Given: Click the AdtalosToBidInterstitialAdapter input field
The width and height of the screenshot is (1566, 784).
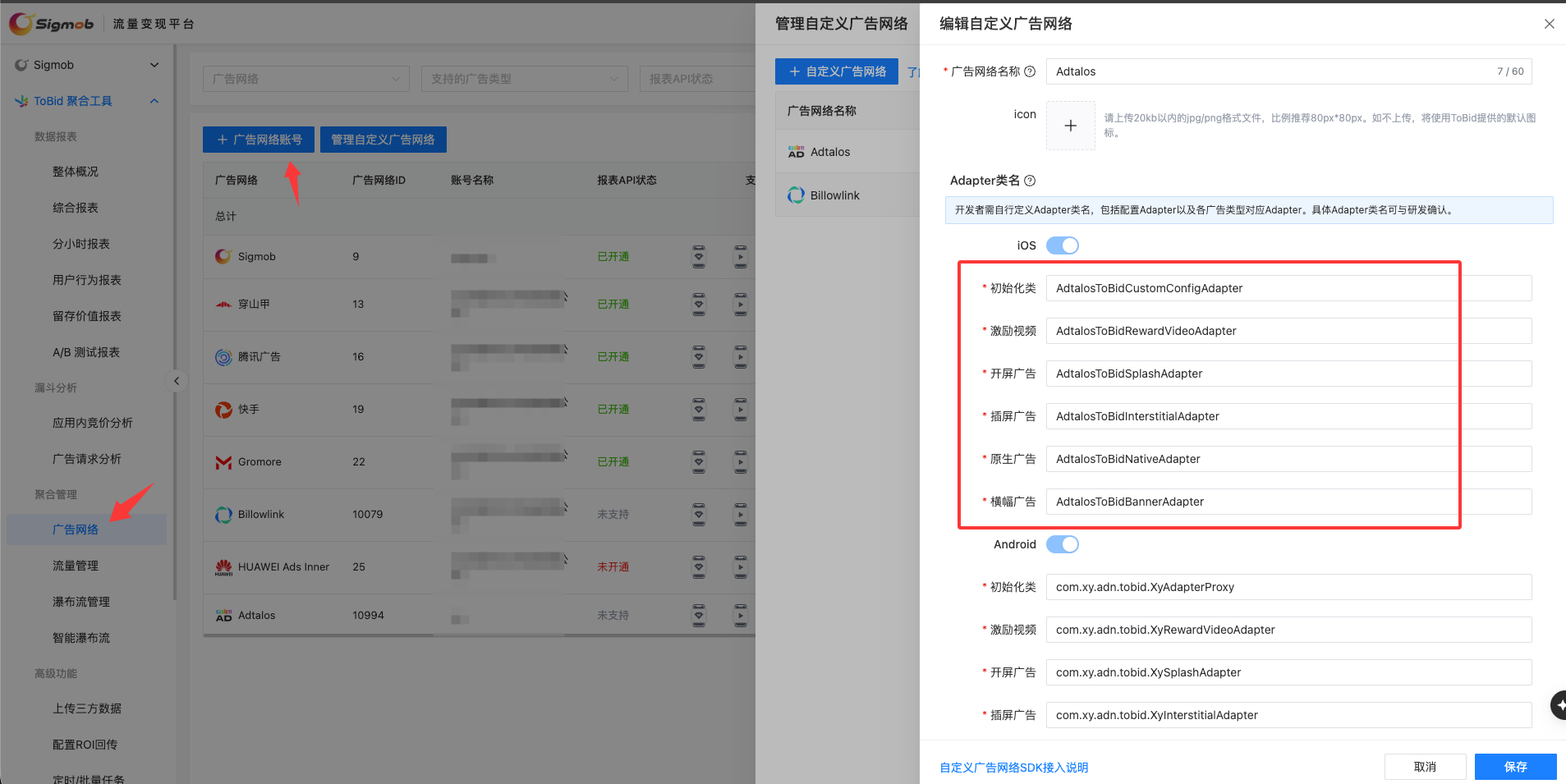Looking at the screenshot, I should coord(1289,416).
